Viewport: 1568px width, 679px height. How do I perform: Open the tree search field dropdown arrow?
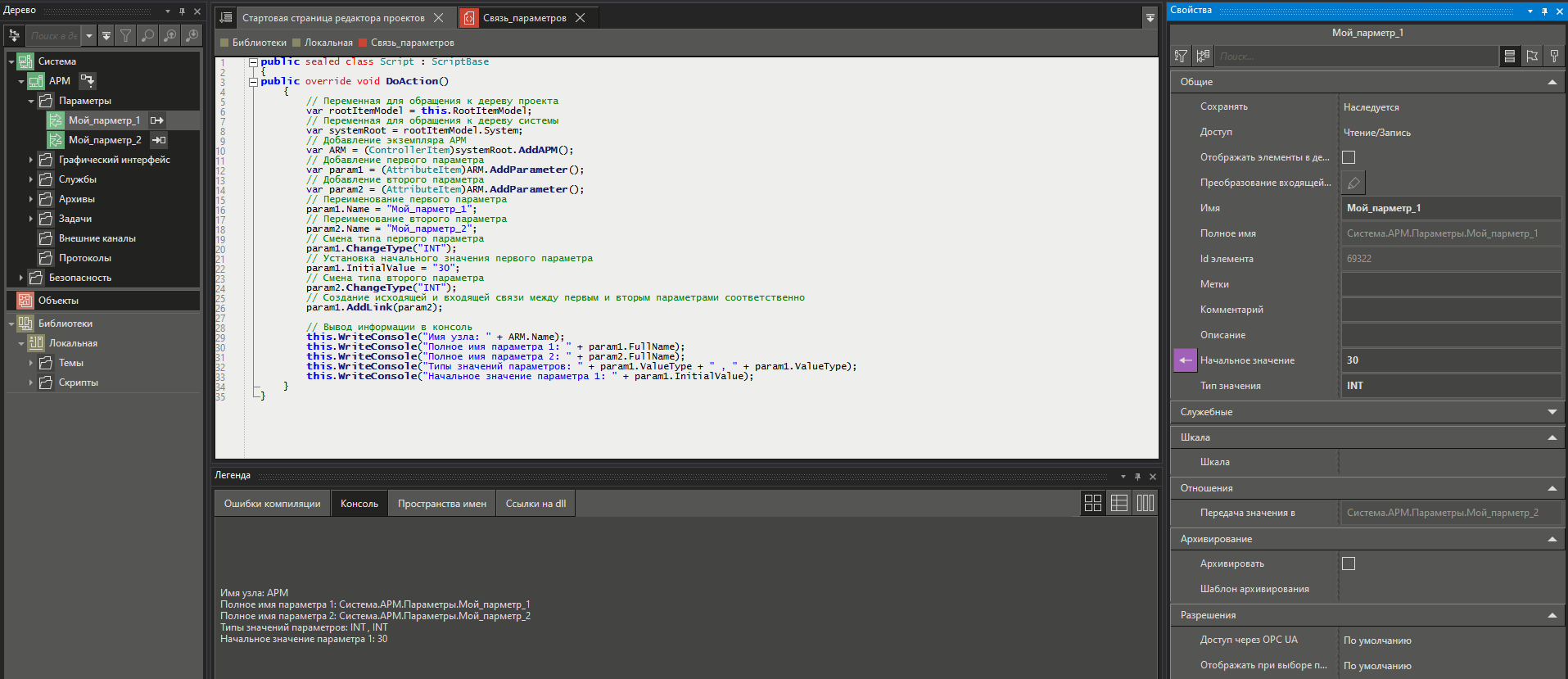(x=89, y=36)
